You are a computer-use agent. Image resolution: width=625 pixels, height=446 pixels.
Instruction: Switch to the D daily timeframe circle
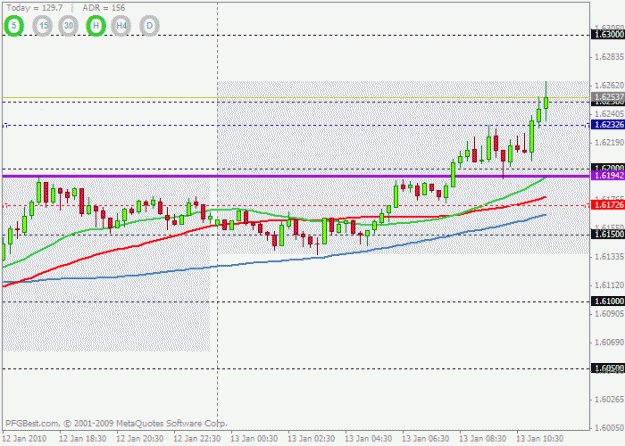point(149,26)
